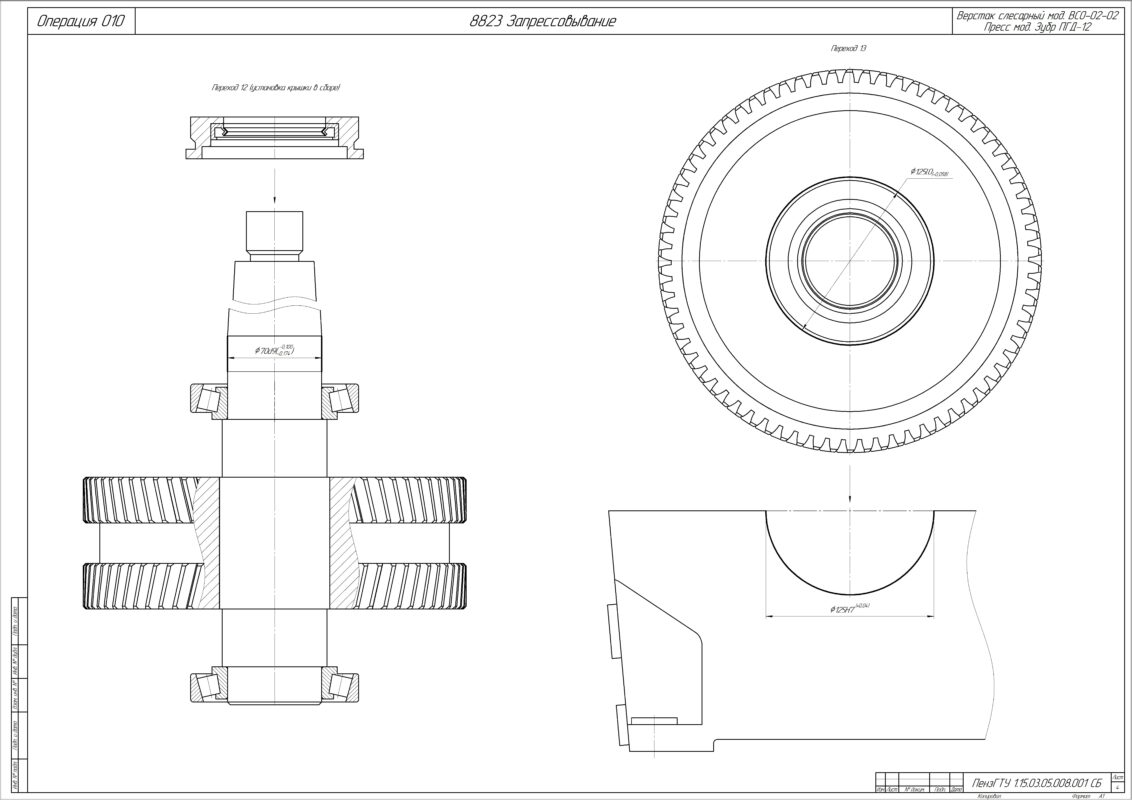Screen dimensions: 1132x800
Task: Select the Ø125 bearing outer ring dimension
Action: click(x=929, y=174)
